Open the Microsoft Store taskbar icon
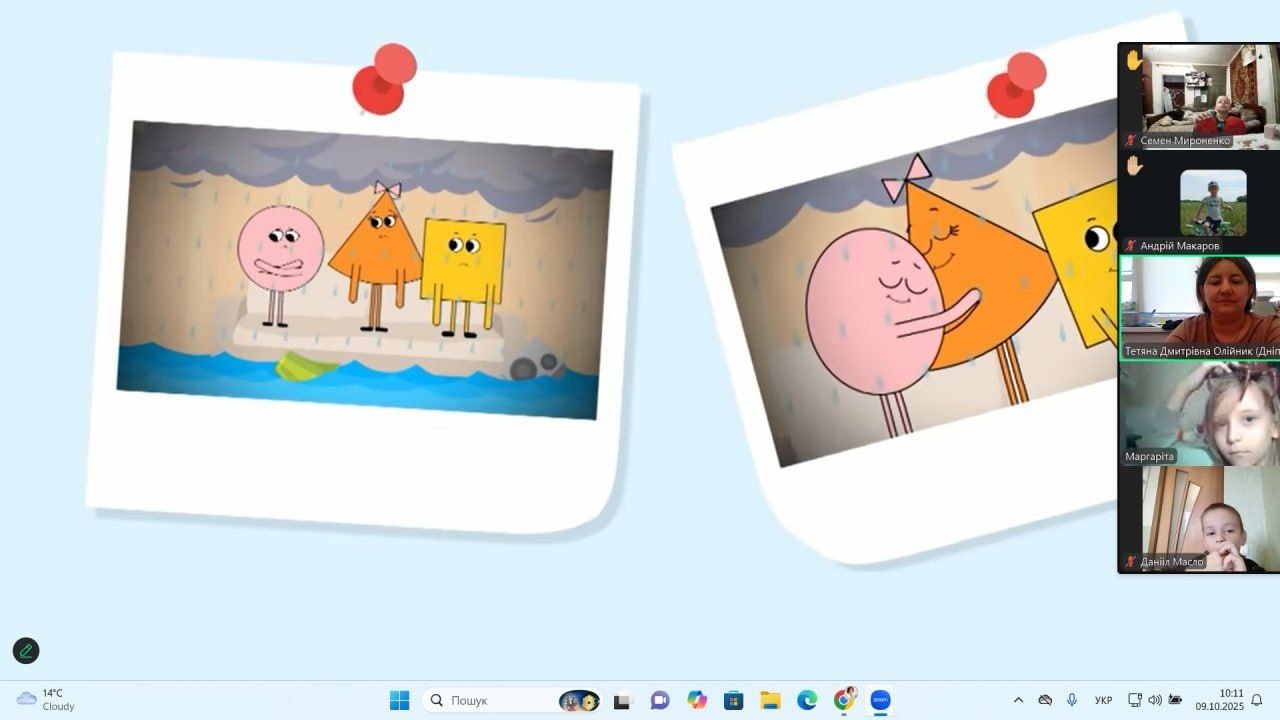This screenshot has width=1280, height=720. [733, 700]
